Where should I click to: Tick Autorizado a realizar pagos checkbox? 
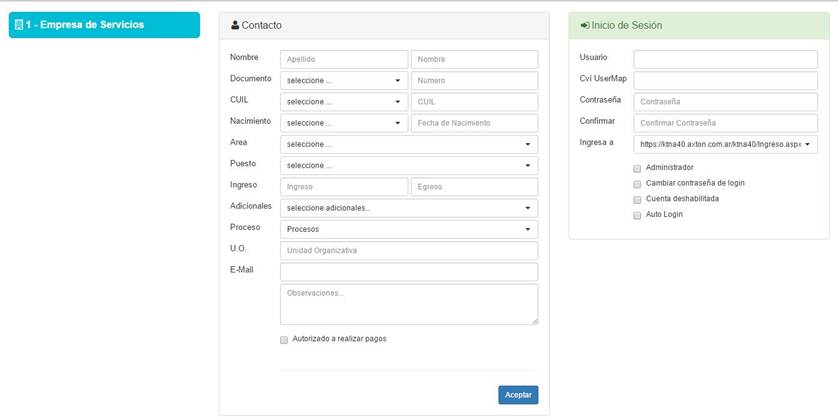(285, 340)
